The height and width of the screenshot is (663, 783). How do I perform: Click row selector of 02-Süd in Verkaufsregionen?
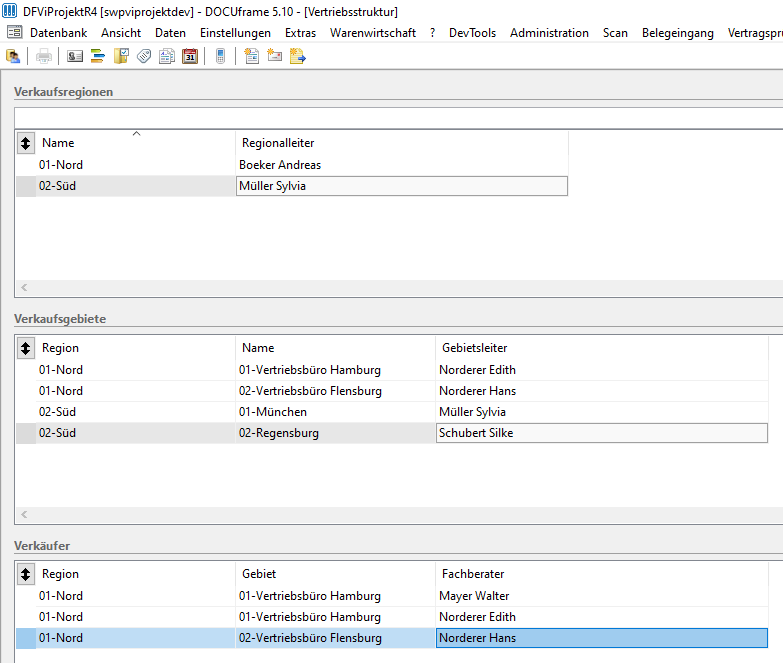tap(25, 186)
